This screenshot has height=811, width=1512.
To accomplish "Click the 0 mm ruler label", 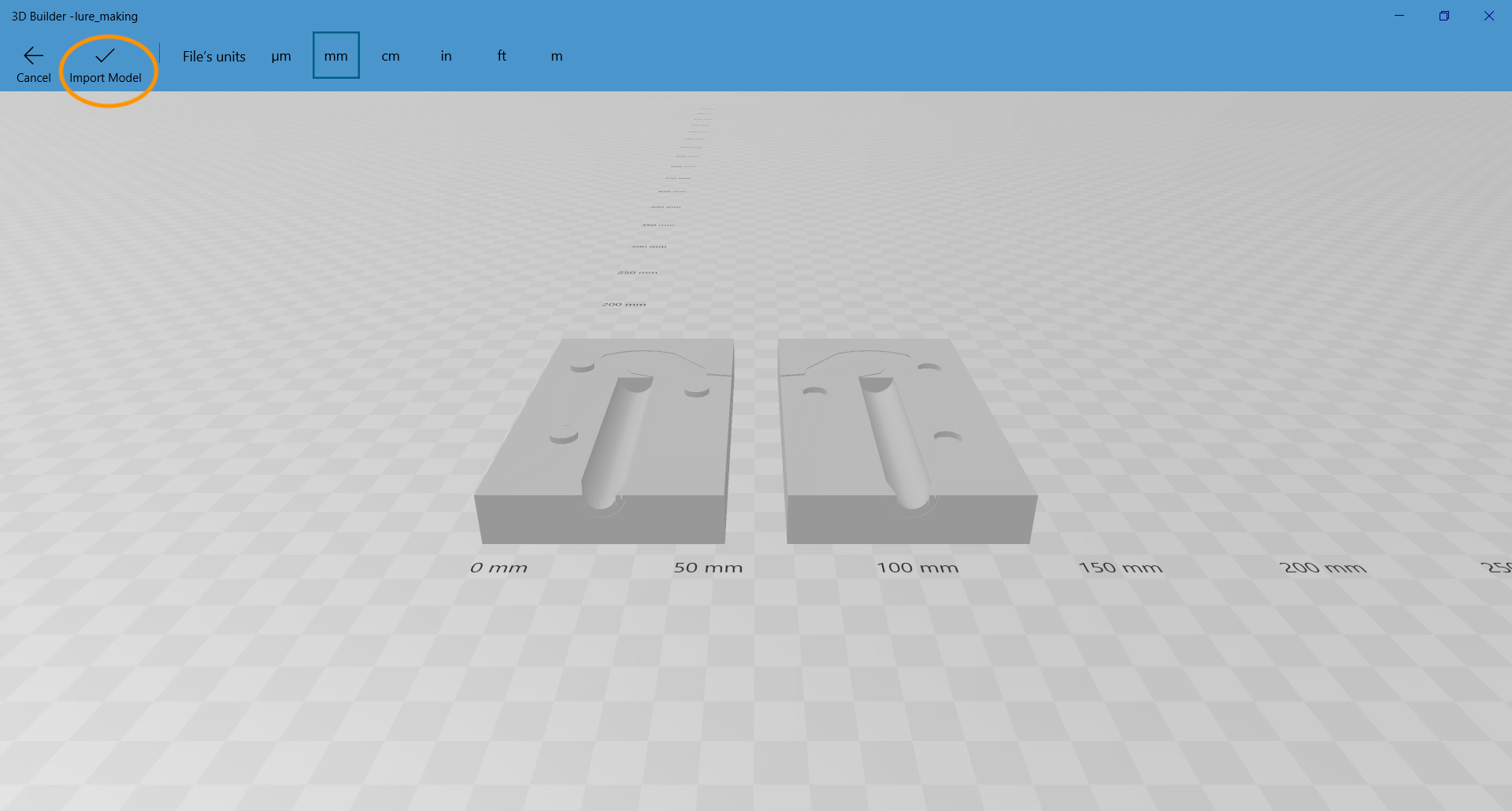I will coord(498,568).
